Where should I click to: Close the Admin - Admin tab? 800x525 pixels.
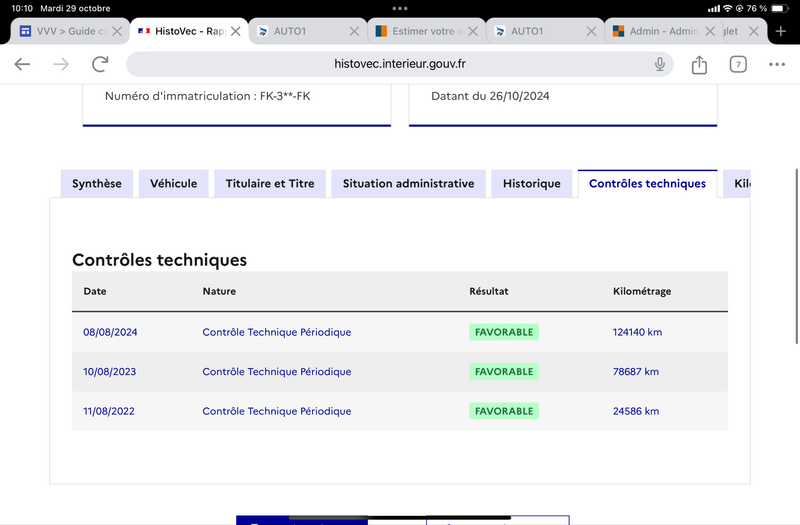tap(710, 31)
